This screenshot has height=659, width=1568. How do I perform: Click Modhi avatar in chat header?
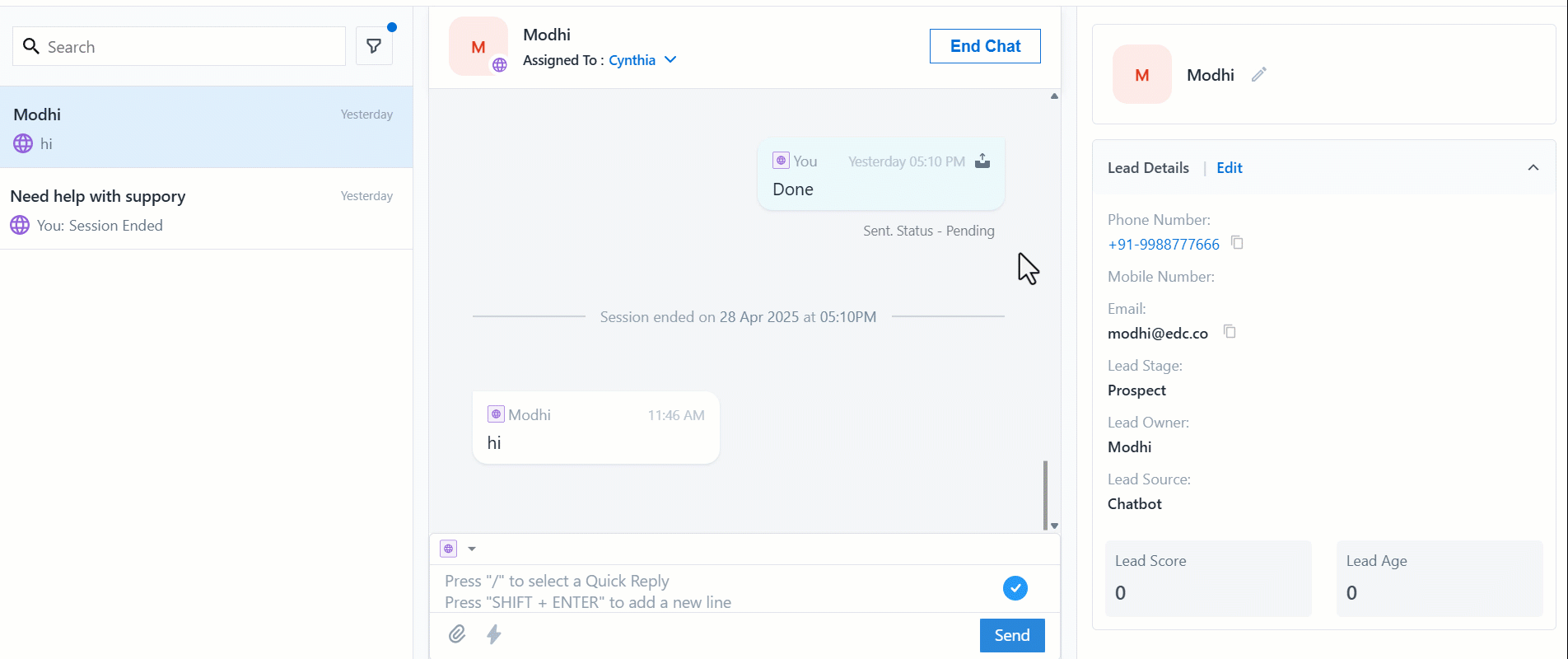pos(478,46)
